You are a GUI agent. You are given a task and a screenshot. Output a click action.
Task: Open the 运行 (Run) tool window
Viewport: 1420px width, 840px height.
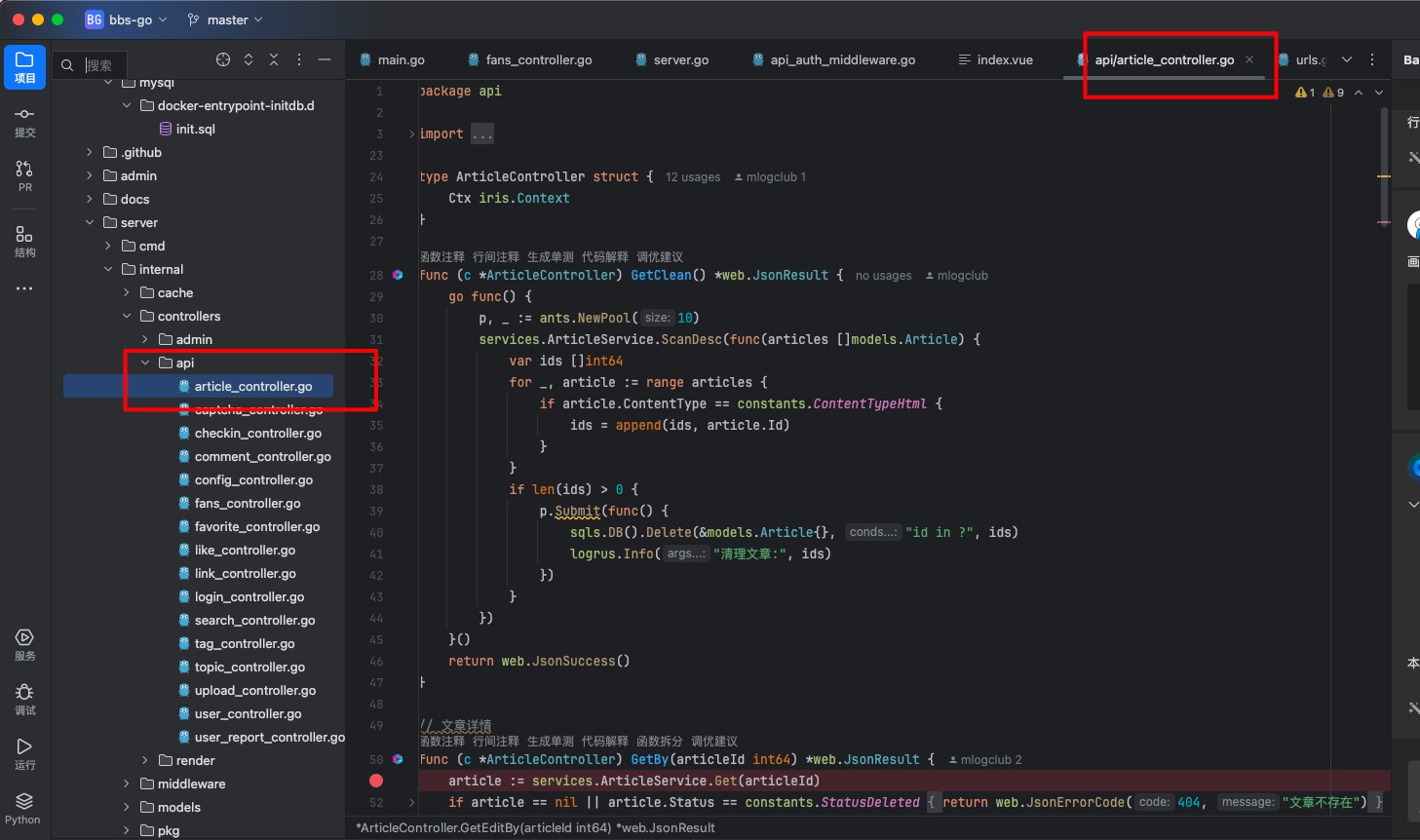coord(24,753)
